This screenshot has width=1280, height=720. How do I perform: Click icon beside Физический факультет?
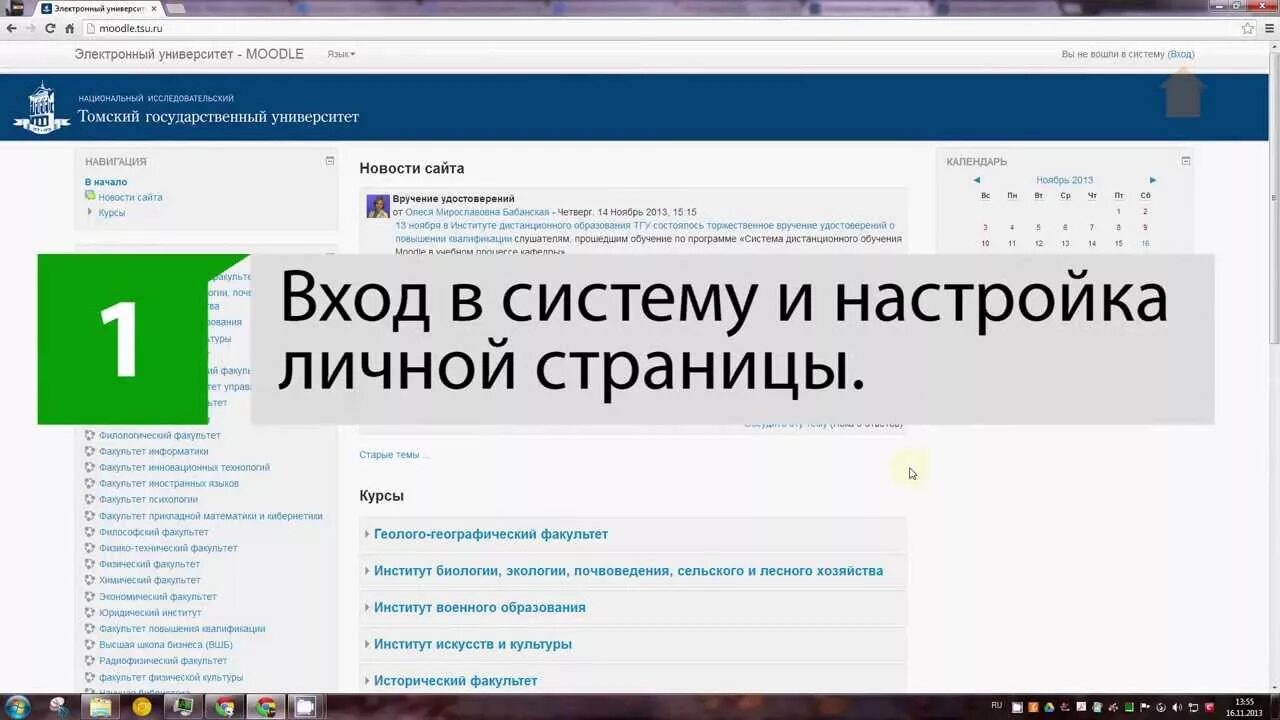coord(90,564)
